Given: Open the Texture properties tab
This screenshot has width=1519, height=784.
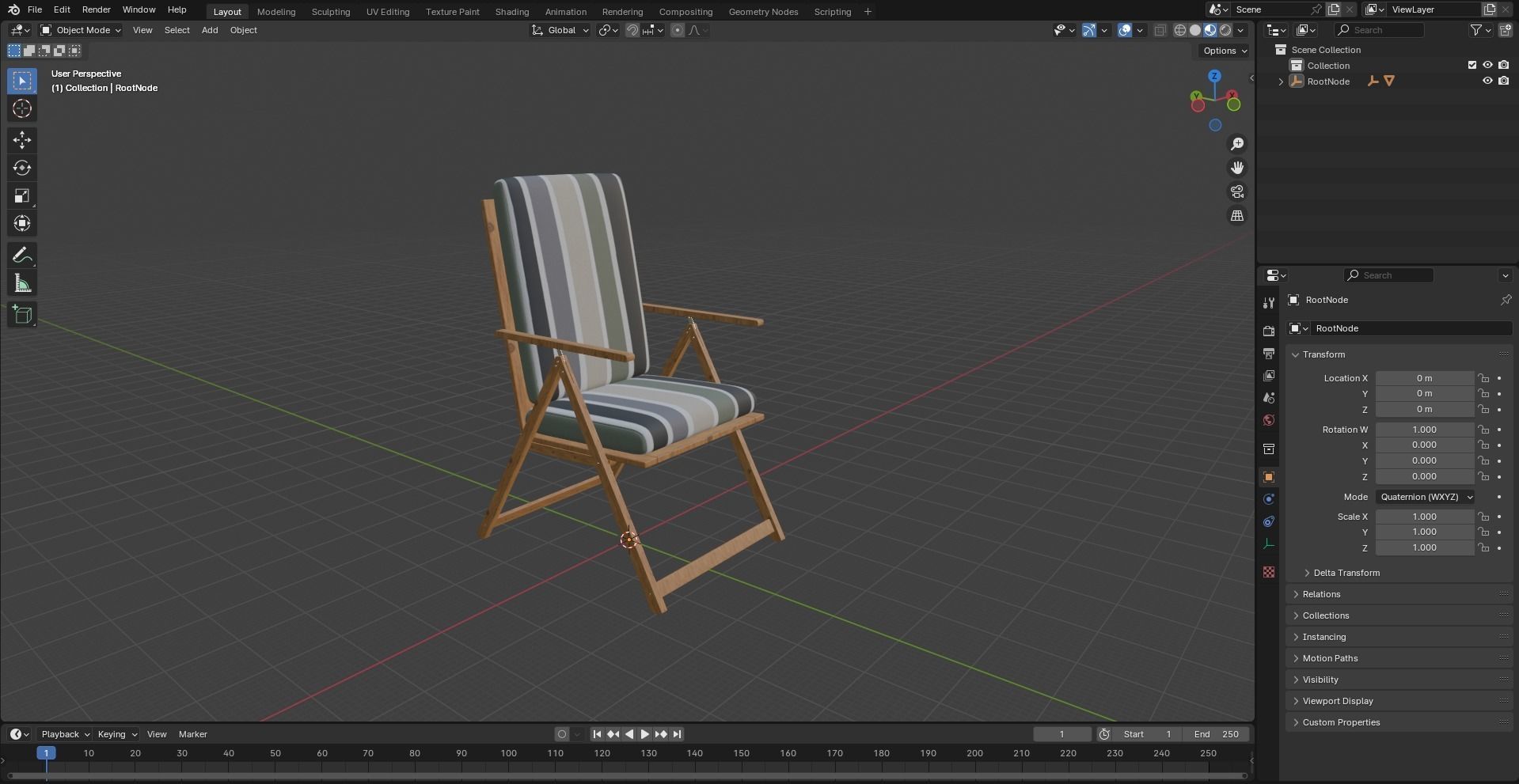Looking at the screenshot, I should point(1269,572).
